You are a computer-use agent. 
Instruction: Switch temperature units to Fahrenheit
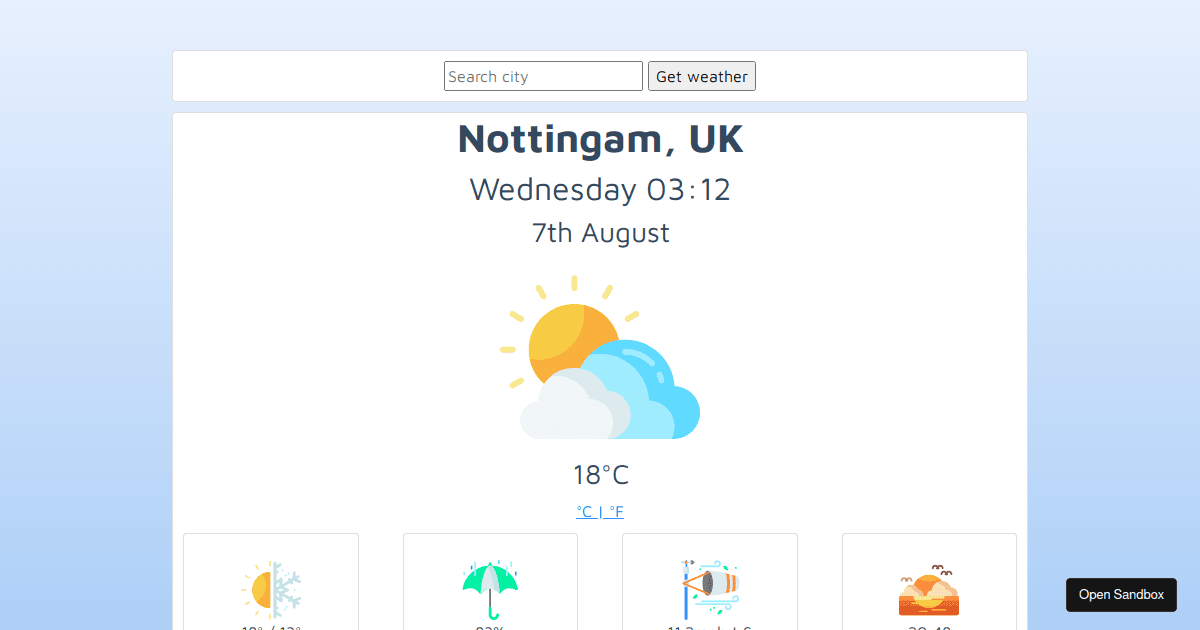pos(617,511)
